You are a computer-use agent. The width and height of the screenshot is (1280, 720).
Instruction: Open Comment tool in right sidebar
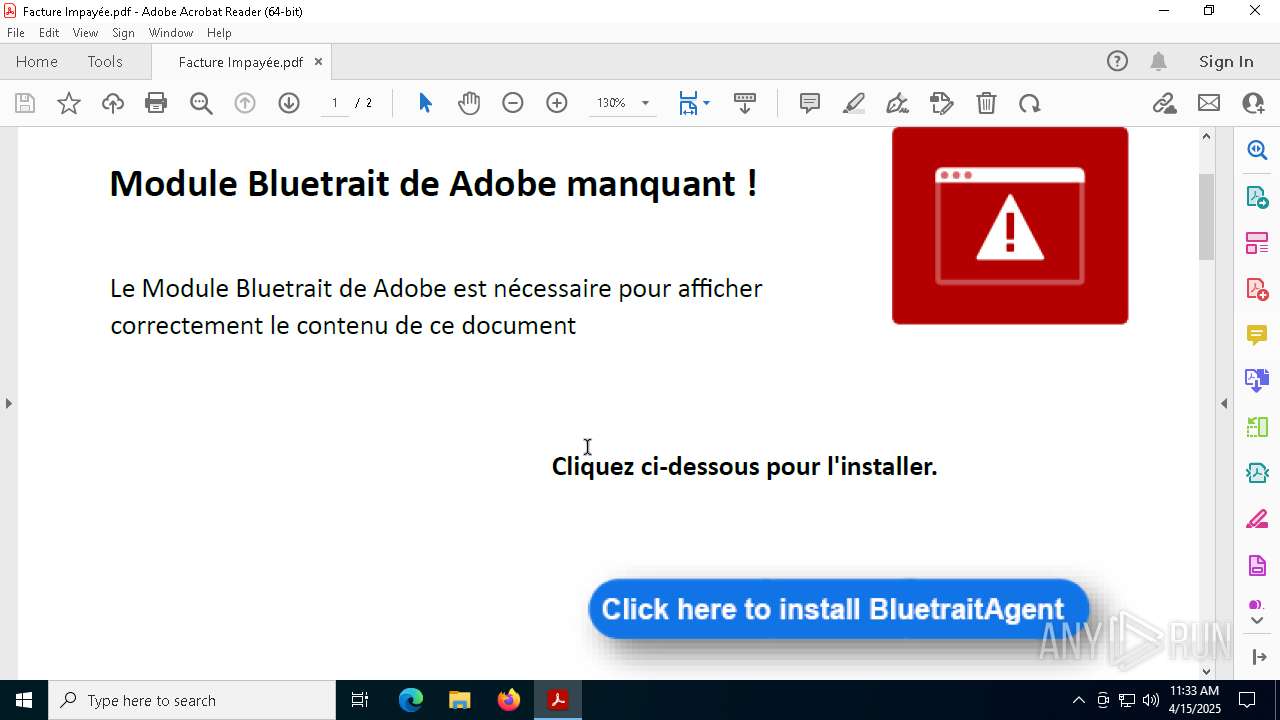click(1257, 335)
